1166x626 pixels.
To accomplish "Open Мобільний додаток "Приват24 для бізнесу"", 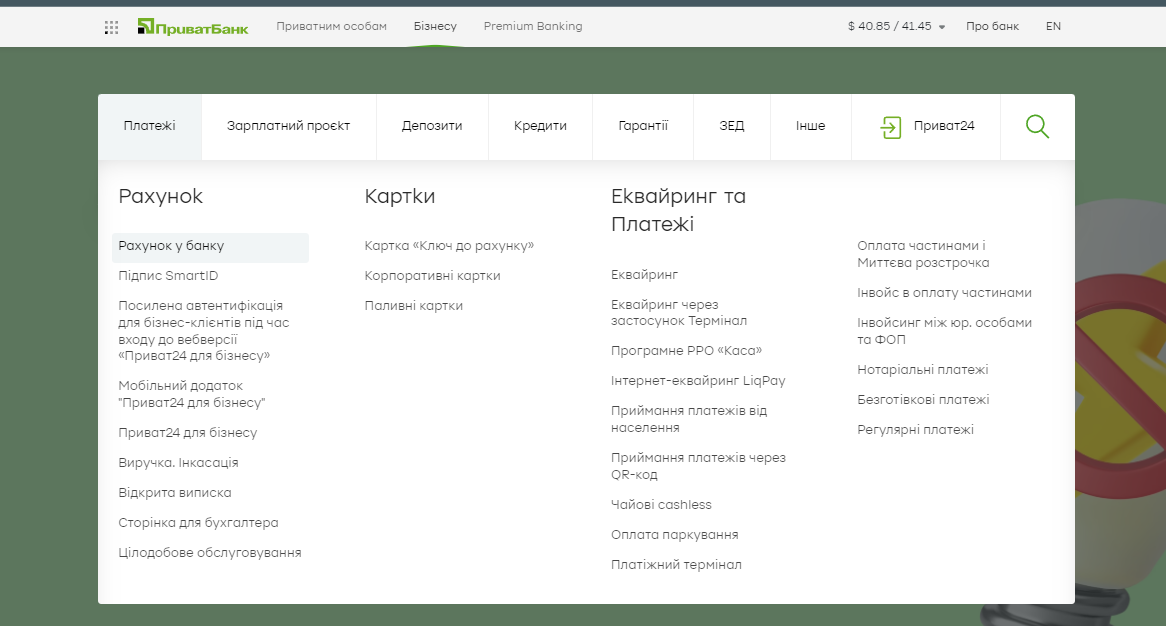I will pos(192,394).
